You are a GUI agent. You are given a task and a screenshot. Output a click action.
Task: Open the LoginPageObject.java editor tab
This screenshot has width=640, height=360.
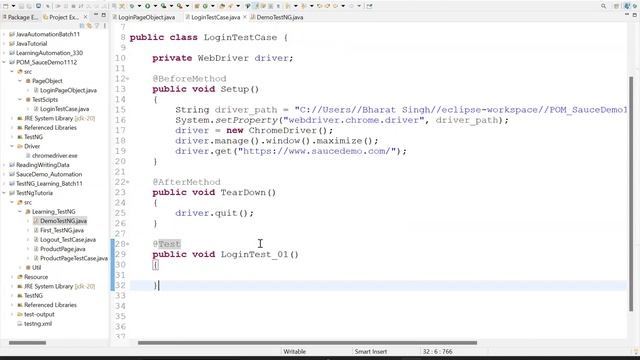[143, 17]
